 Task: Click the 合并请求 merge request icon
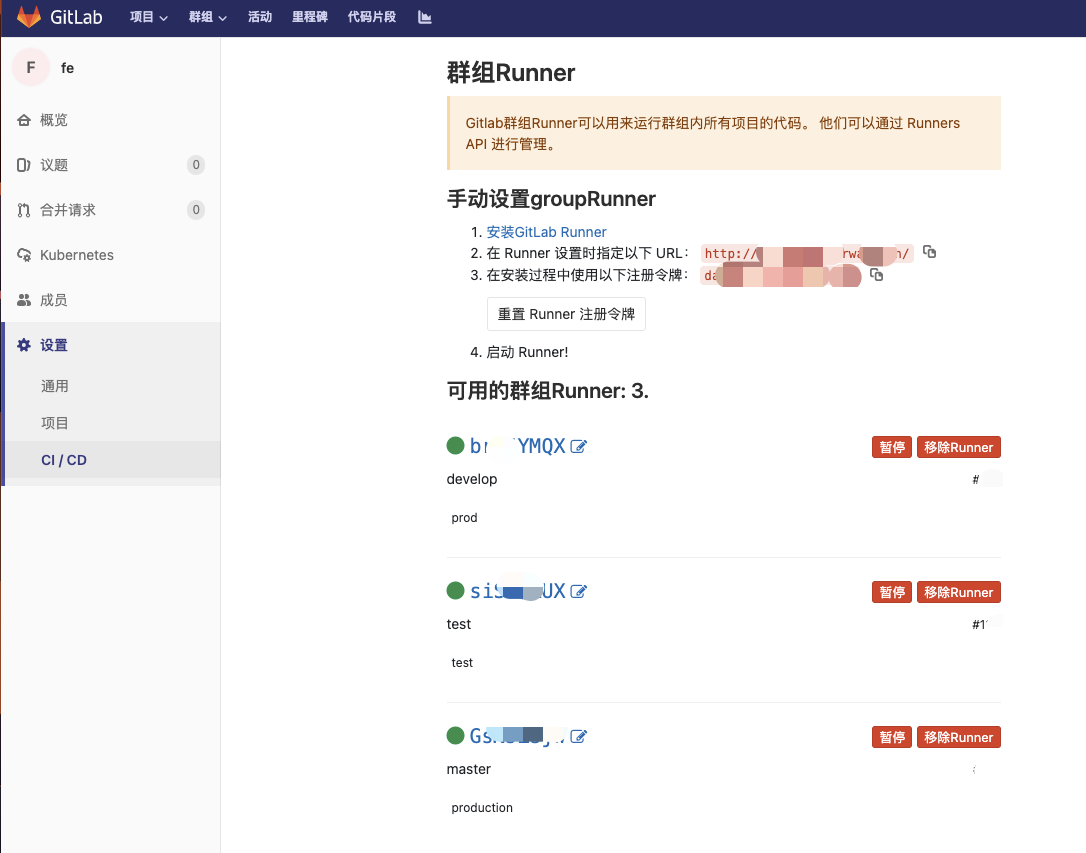coord(24,210)
